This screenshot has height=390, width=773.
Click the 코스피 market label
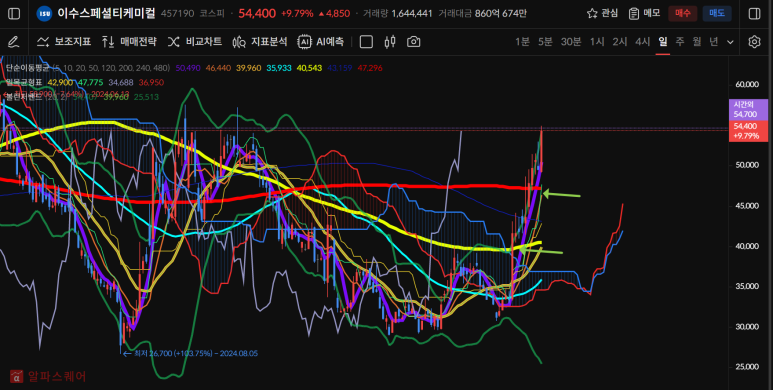tap(212, 14)
